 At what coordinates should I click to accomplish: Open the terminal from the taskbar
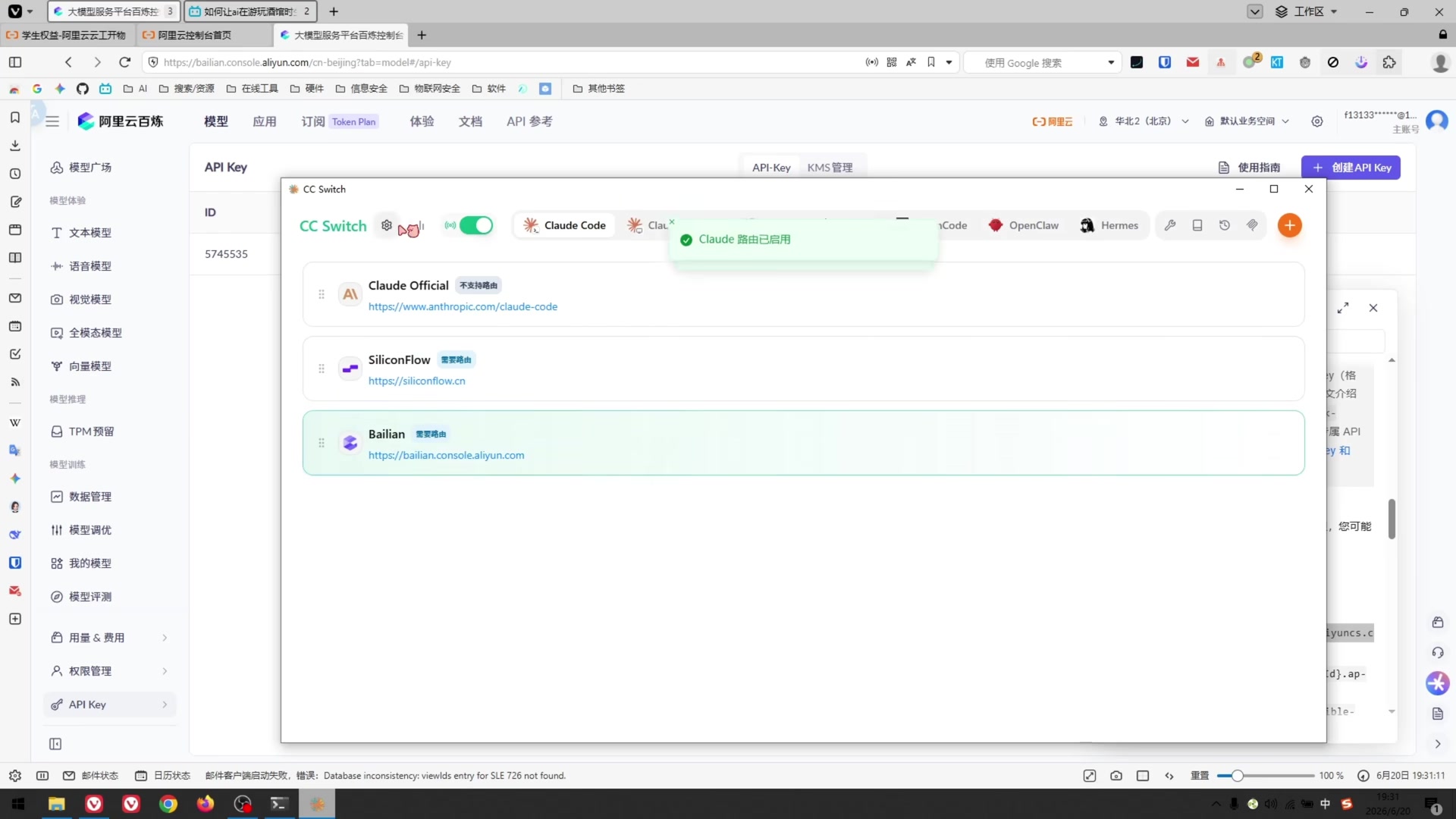(x=279, y=804)
